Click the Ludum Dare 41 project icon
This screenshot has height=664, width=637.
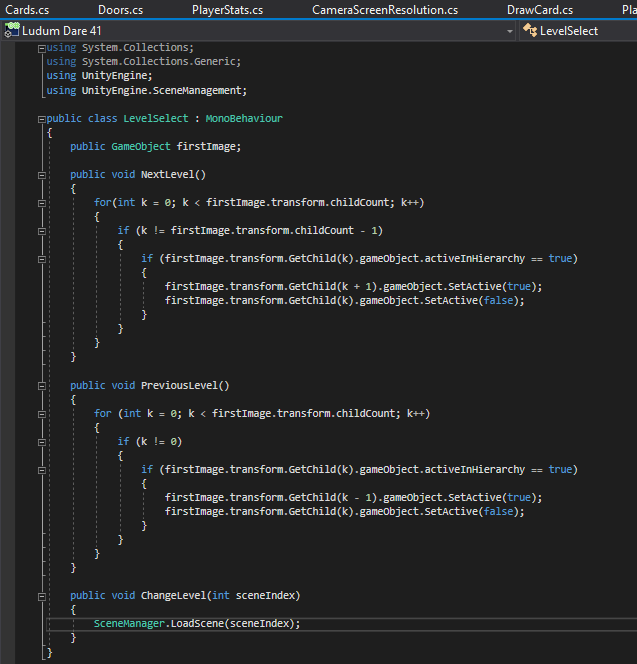click(x=12, y=30)
